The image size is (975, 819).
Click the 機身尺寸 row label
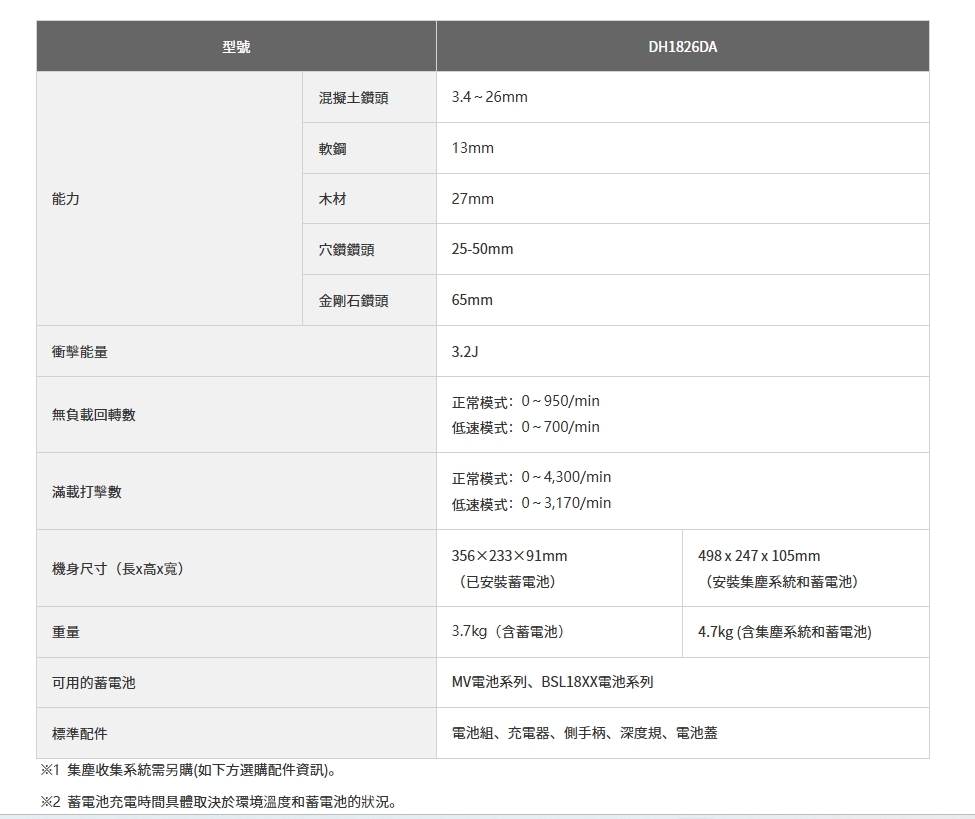click(x=118, y=568)
